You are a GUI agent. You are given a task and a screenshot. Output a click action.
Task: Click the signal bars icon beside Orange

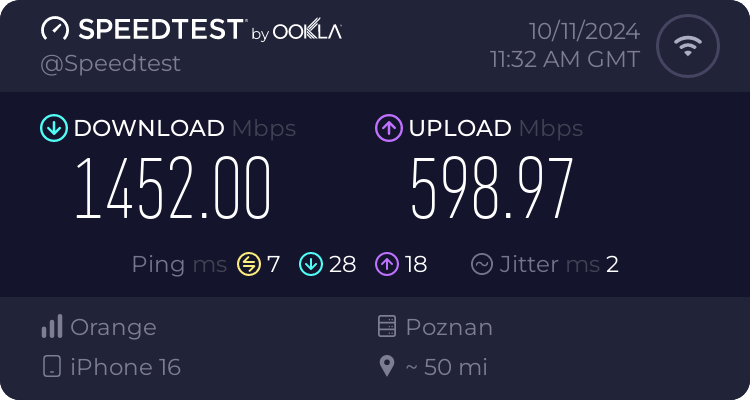click(x=52, y=327)
